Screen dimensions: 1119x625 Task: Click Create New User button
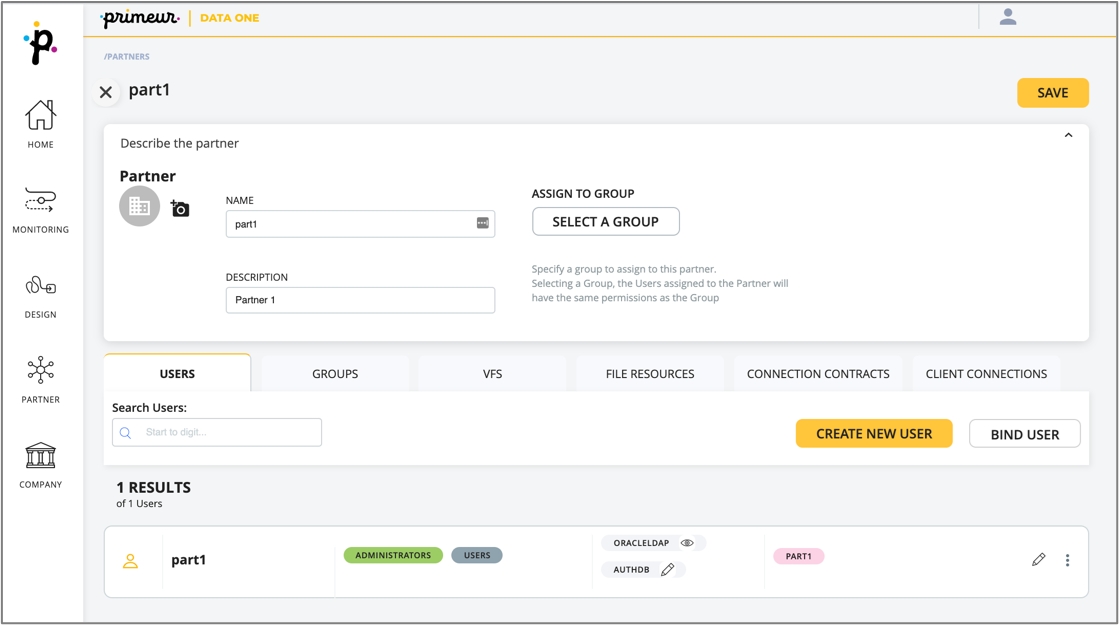[x=873, y=434]
